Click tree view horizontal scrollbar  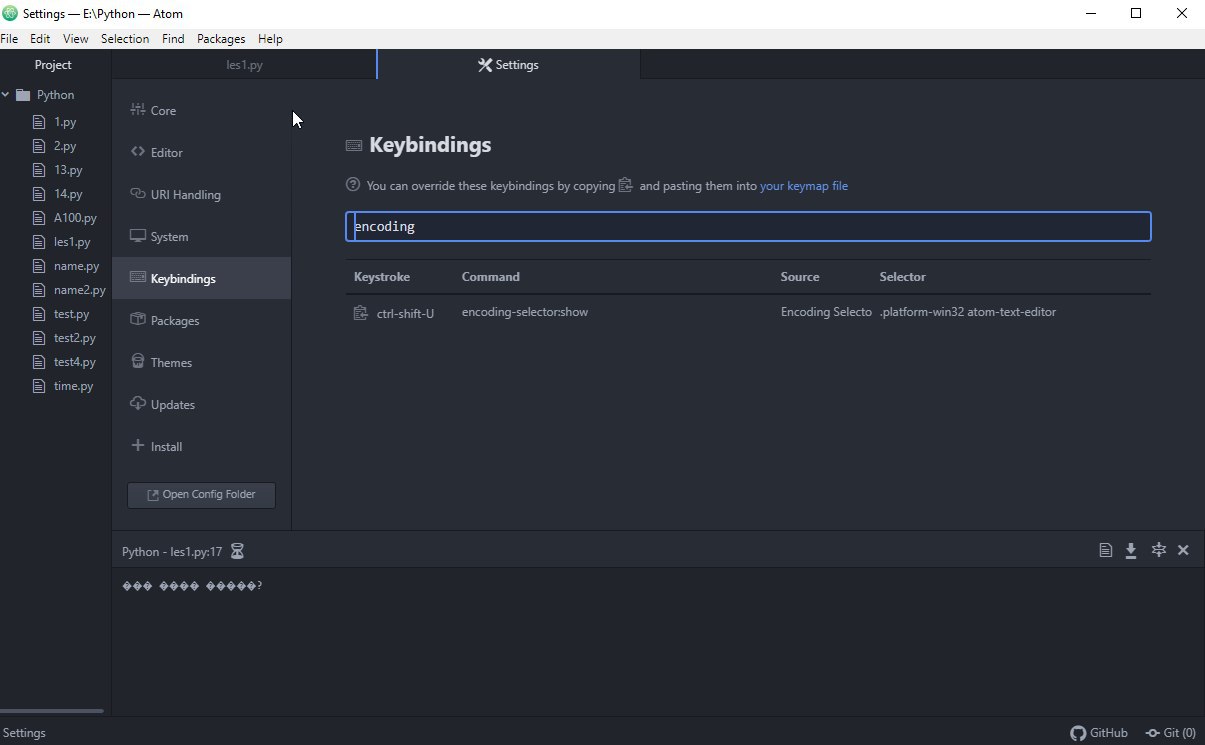(52, 711)
